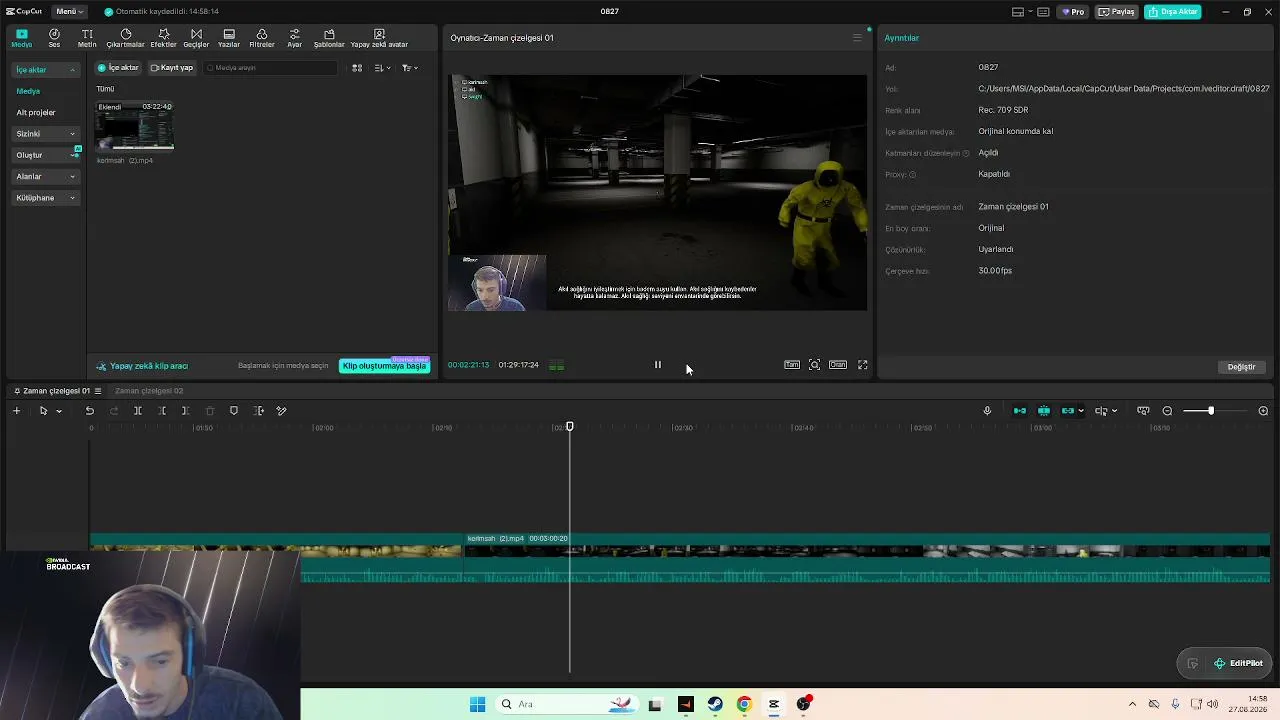Screen dimensions: 1280x720
Task: Click the Kayıt yap record button
Action: [x=172, y=68]
